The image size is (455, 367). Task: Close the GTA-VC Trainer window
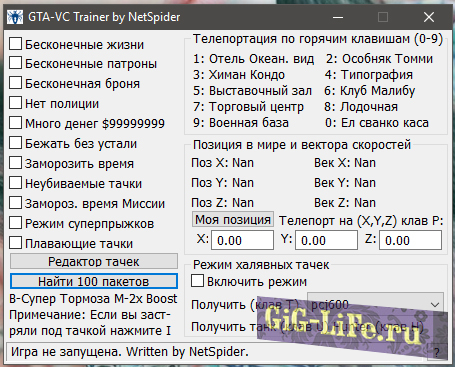429,17
